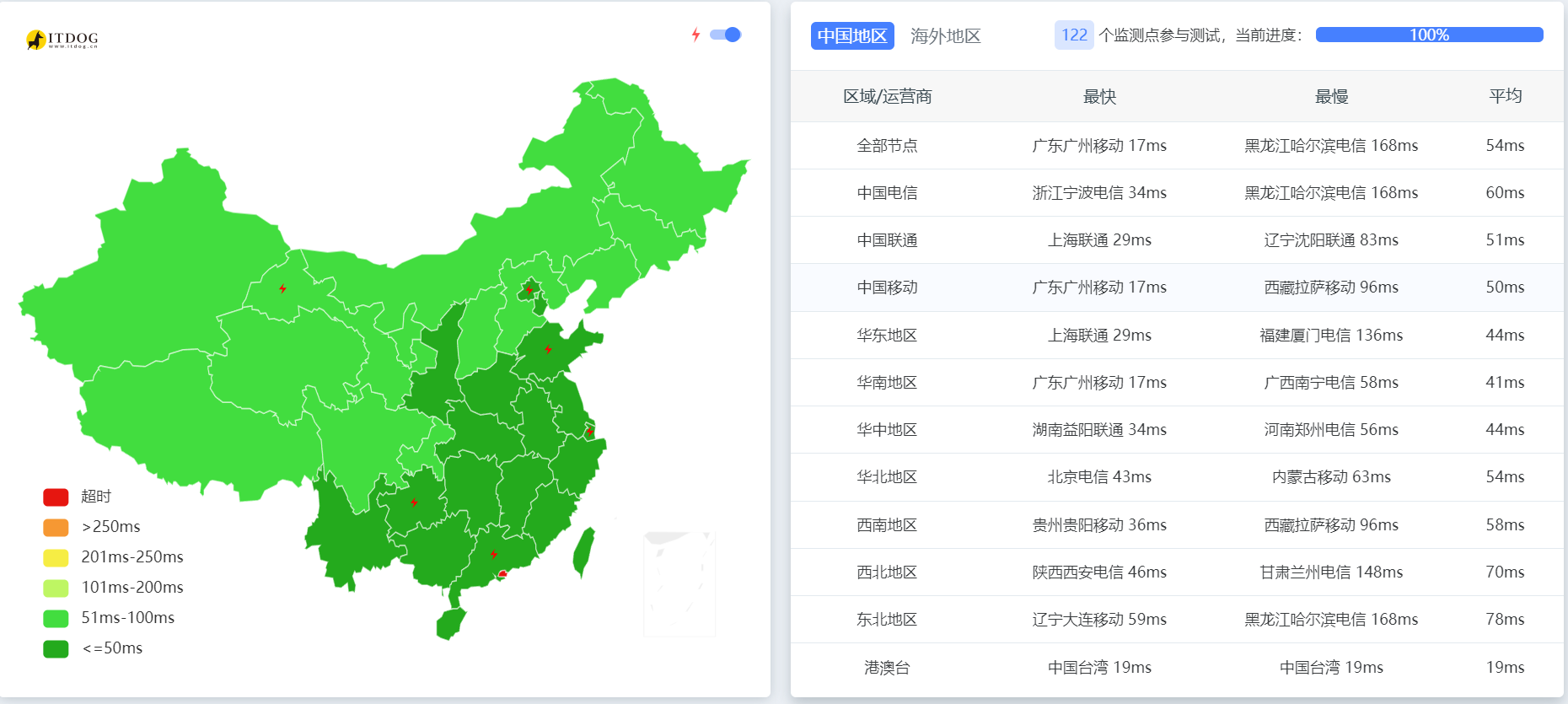Click the lightning marker in Gansu area
Viewport: 1568px width, 704px height.
point(282,288)
